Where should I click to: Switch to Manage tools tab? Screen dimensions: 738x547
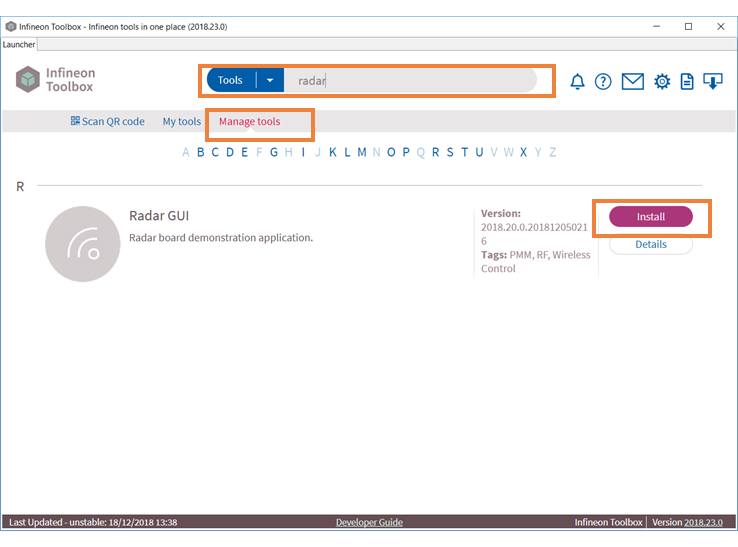pyautogui.click(x=249, y=121)
